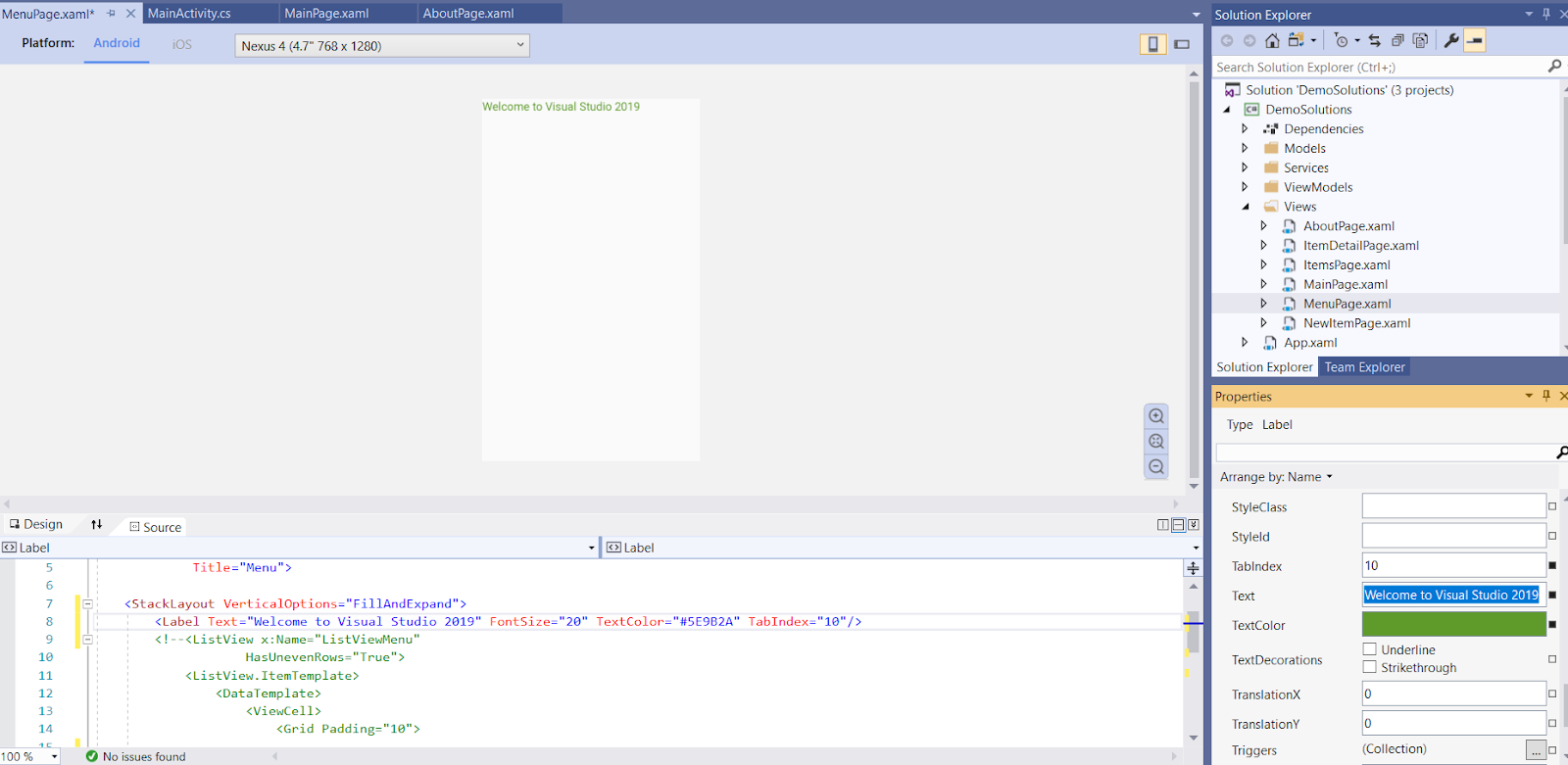Pin the Properties panel
Screen dimensions: 1568x765
click(x=1546, y=396)
